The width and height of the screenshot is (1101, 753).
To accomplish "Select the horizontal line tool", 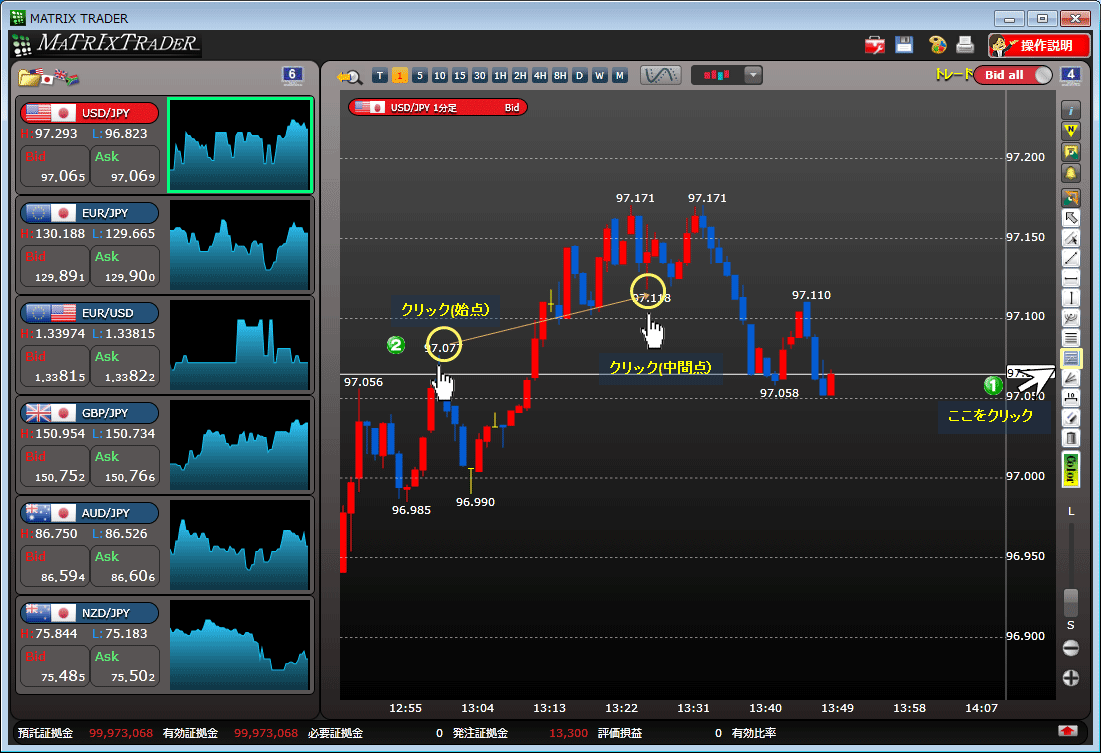I will tap(1070, 278).
